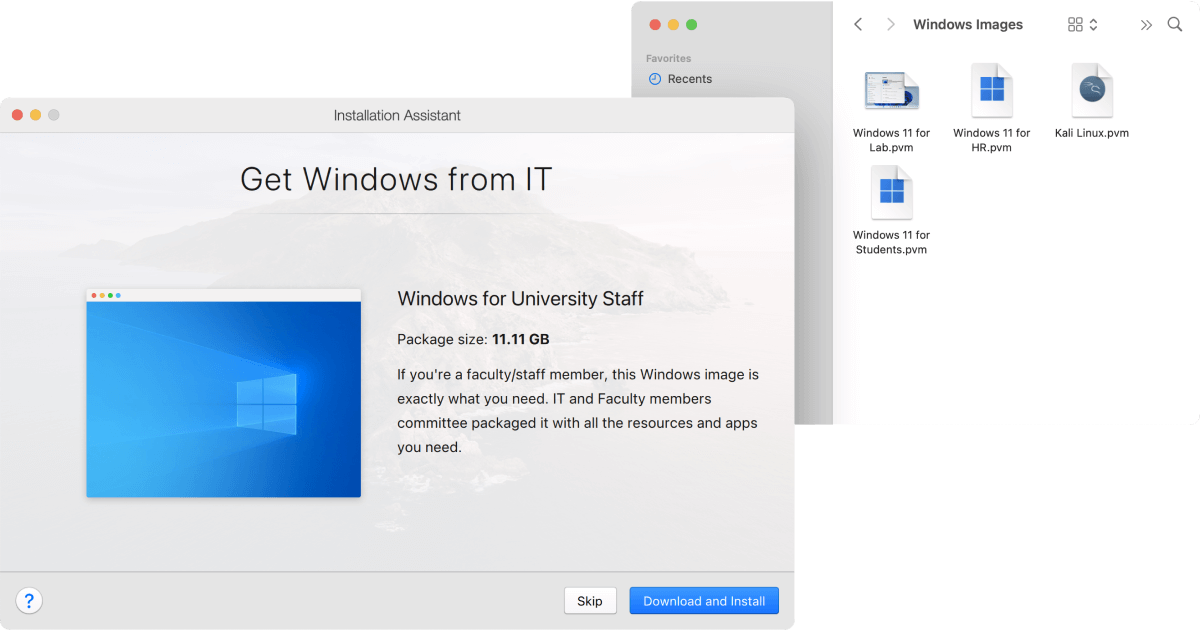The height and width of the screenshot is (630, 1200).
Task: Click the Windows Images title in the toolbar
Action: [968, 24]
